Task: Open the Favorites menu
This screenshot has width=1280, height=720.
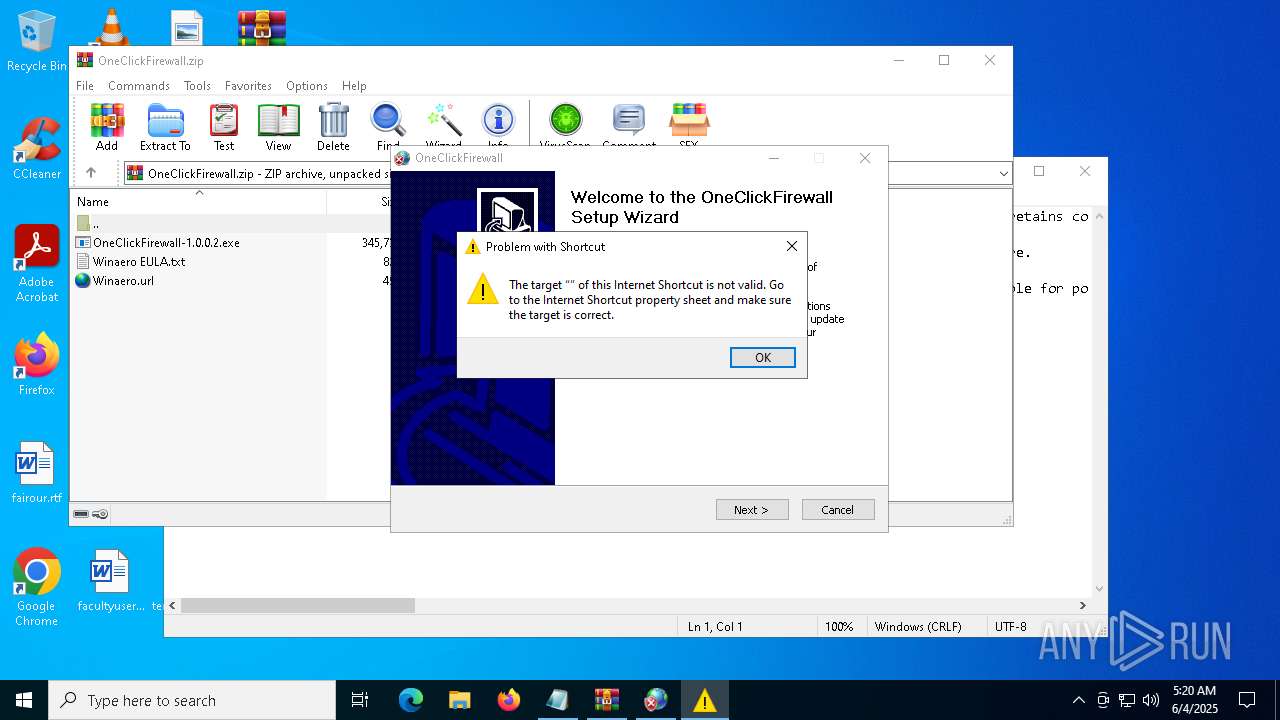Action: [x=248, y=86]
